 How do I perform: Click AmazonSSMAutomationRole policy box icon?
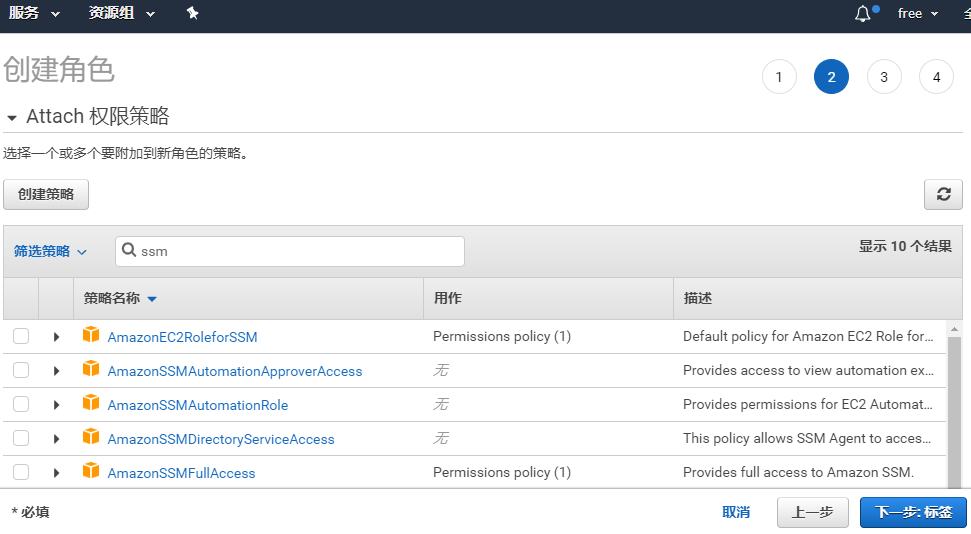(91, 403)
